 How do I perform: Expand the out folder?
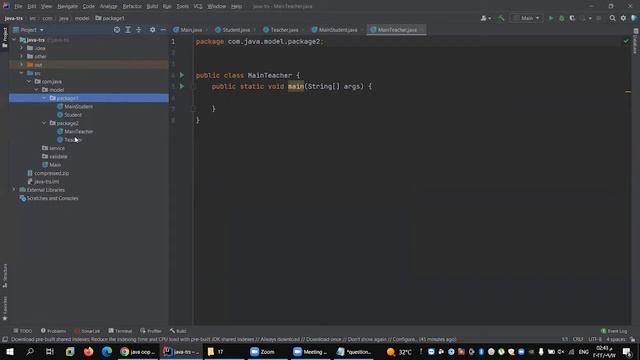coord(22,64)
